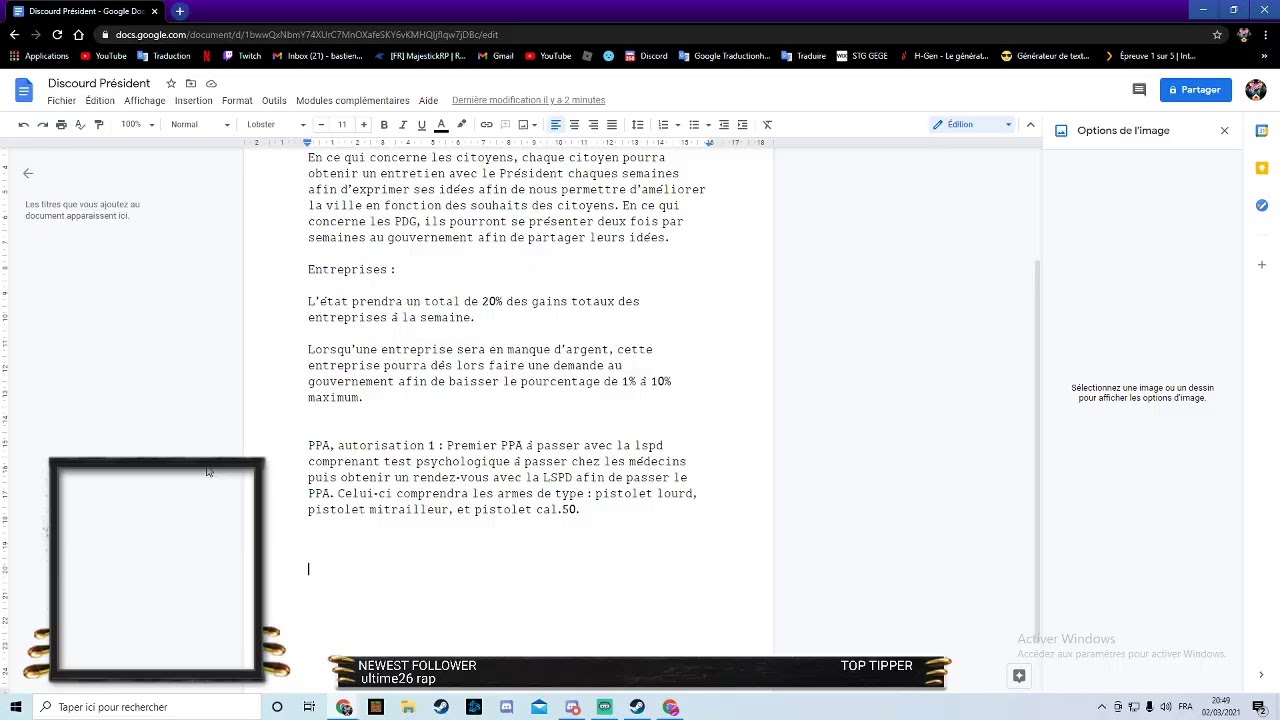The image size is (1280, 720).
Task: Click the document title Discourd Président
Action: click(x=99, y=83)
